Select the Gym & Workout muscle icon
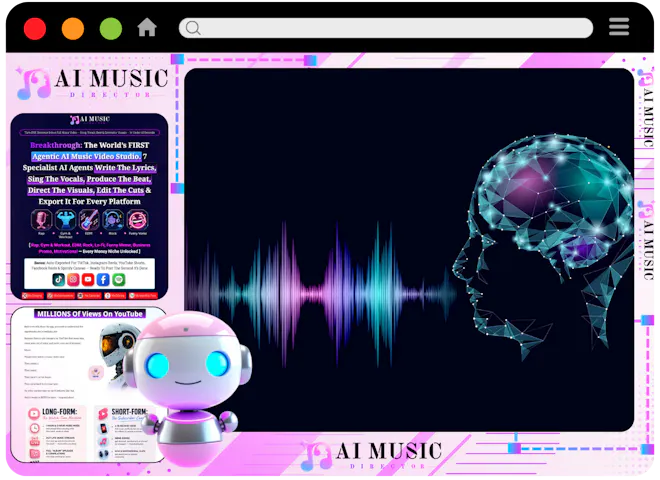The width and height of the screenshot is (660, 480). point(66,220)
